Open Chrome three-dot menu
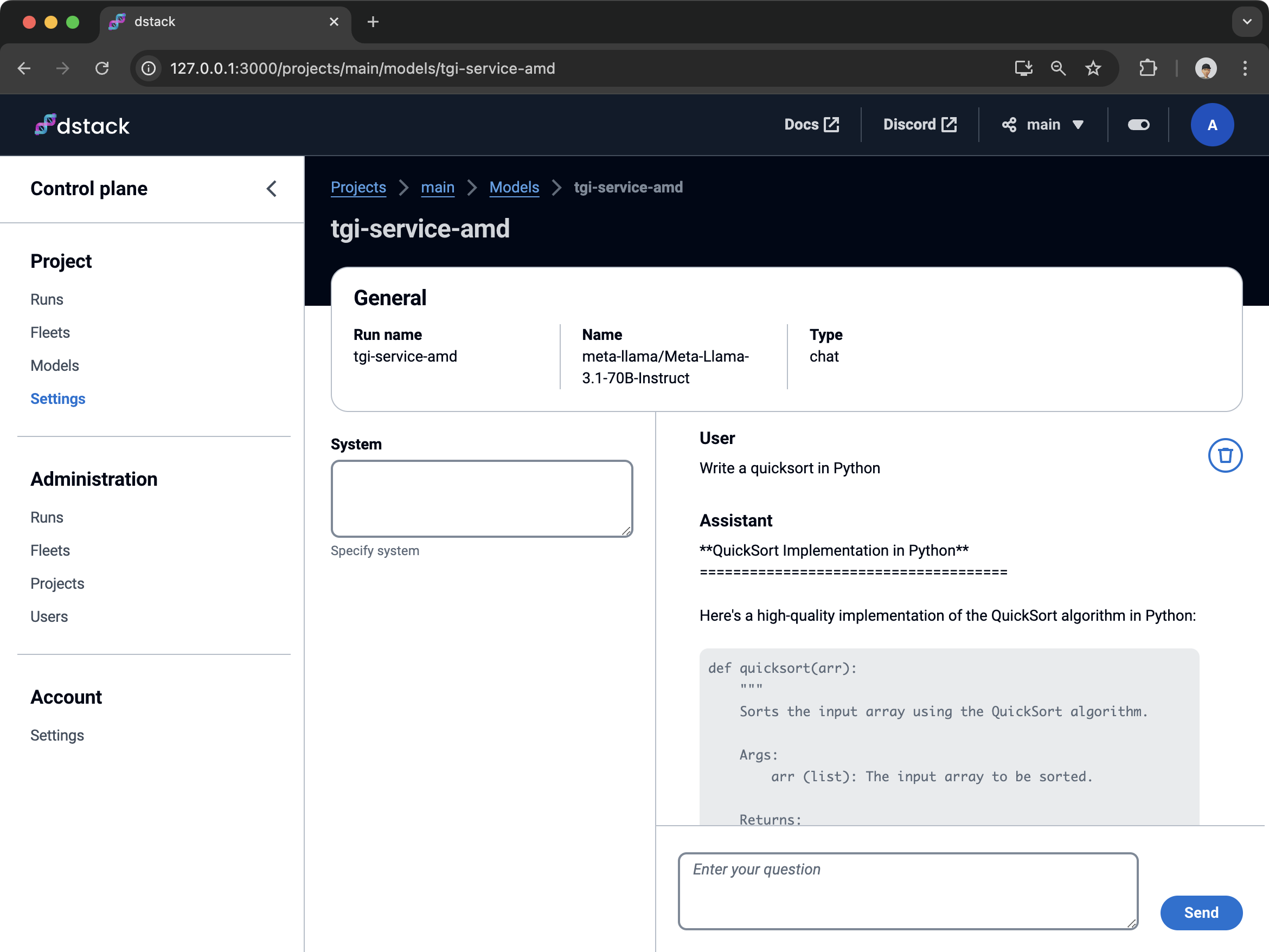Screen dimensions: 1269x952 1245,69
